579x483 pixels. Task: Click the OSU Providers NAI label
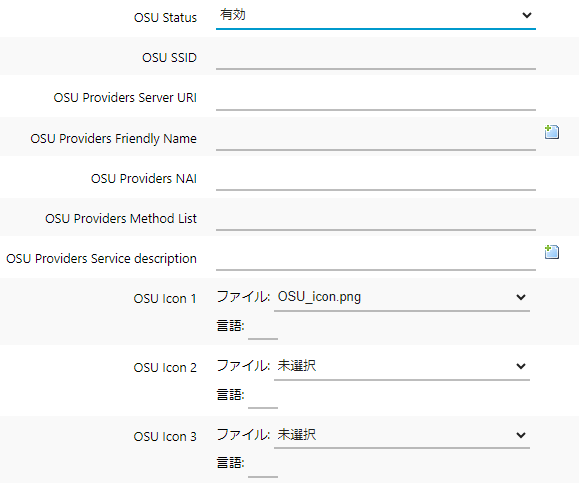pos(144,178)
